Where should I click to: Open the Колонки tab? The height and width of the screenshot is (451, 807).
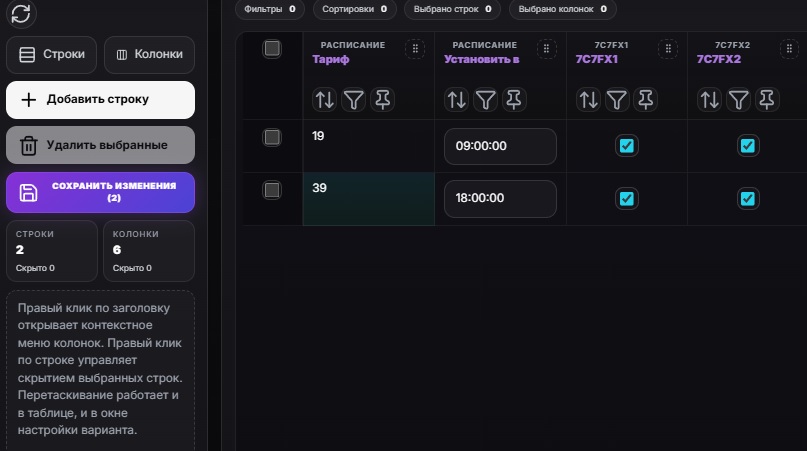(x=149, y=55)
